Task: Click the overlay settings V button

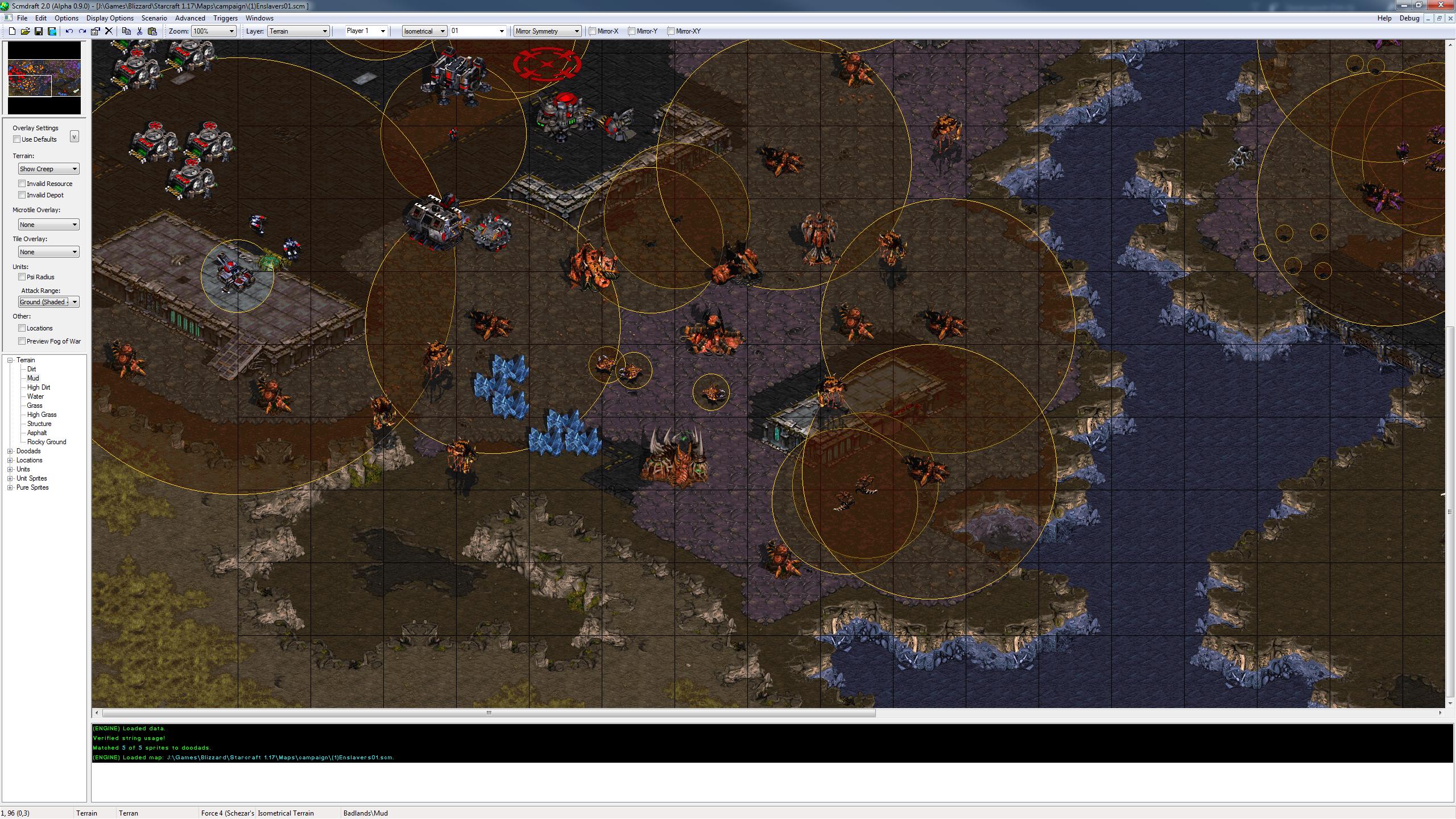Action: tap(74, 136)
